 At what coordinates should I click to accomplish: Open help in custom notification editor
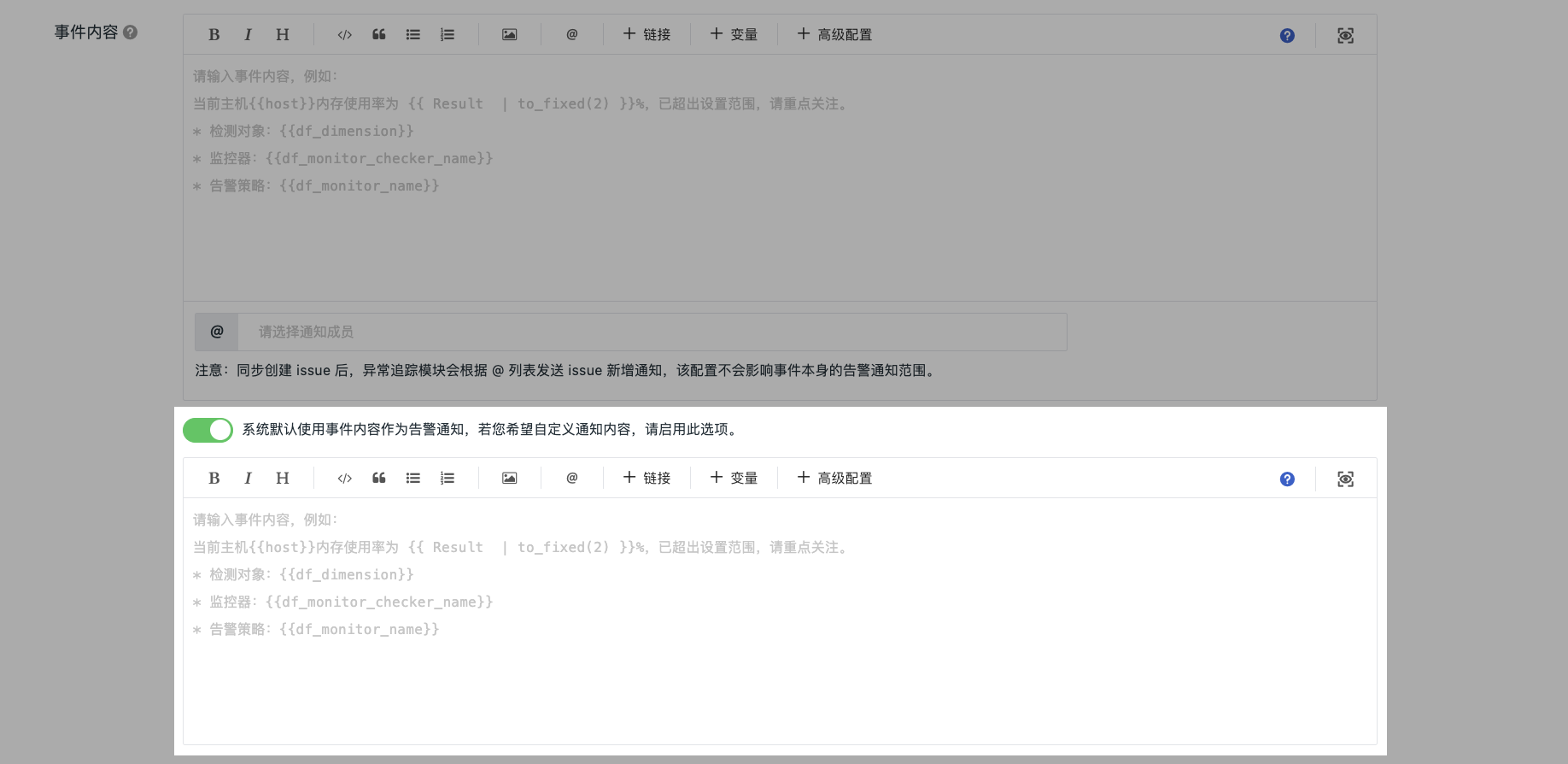click(x=1287, y=479)
